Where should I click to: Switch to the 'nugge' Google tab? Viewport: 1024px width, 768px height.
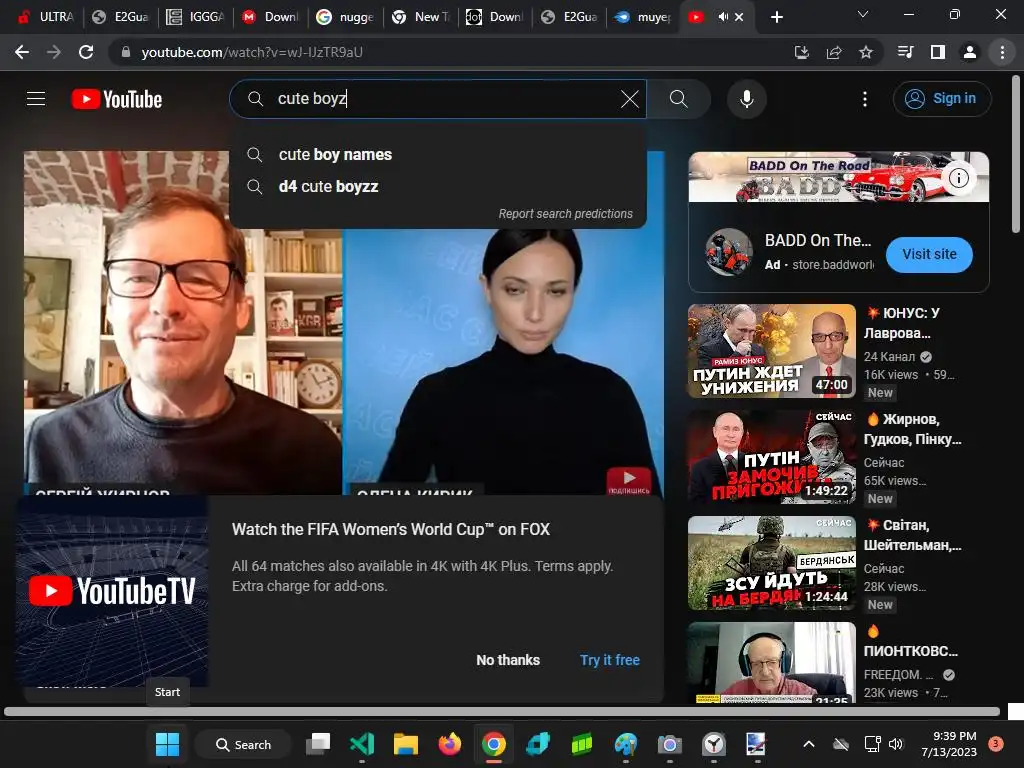(x=345, y=17)
